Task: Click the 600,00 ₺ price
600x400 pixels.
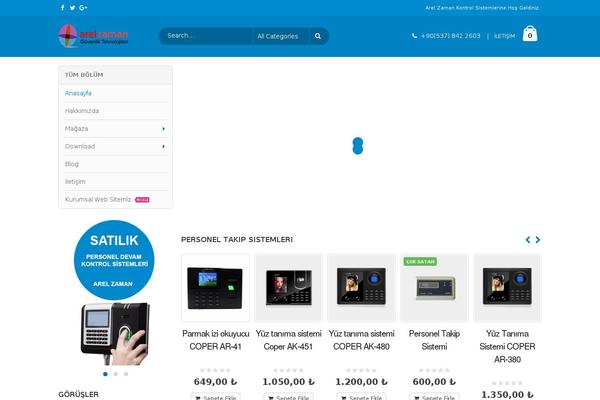Action: tap(434, 382)
